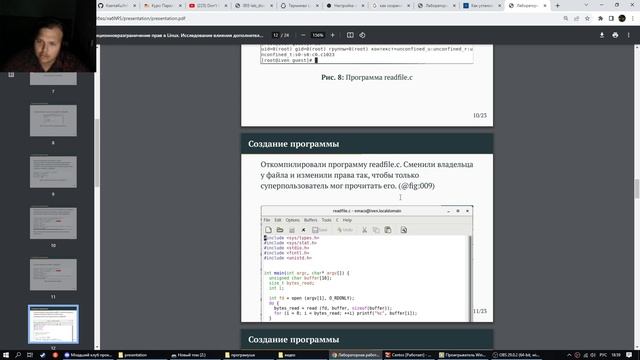Switch to the 'Терминал' tab
This screenshot has height=360, width=640.
(299, 6)
